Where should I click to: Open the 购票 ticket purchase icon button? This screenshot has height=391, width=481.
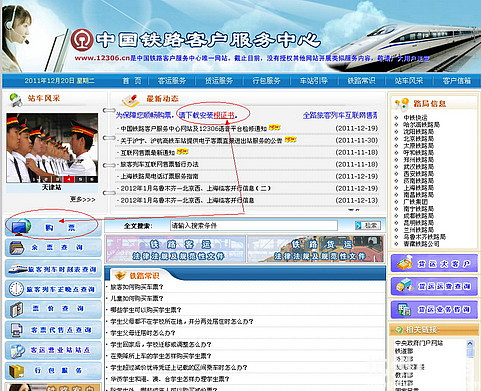[x=21, y=227]
